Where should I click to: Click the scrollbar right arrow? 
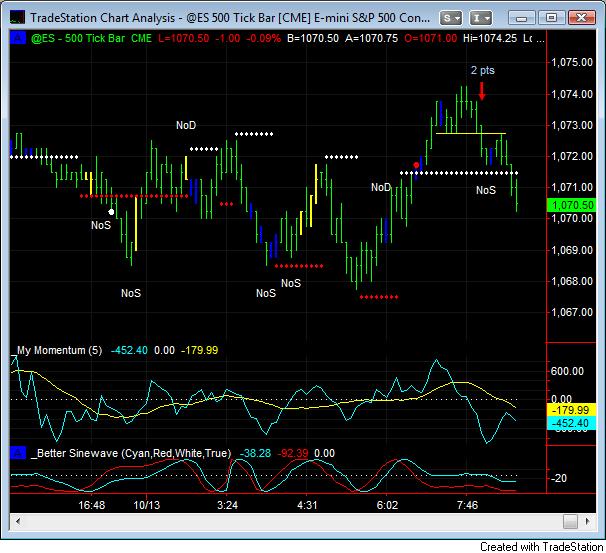pyautogui.click(x=587, y=521)
